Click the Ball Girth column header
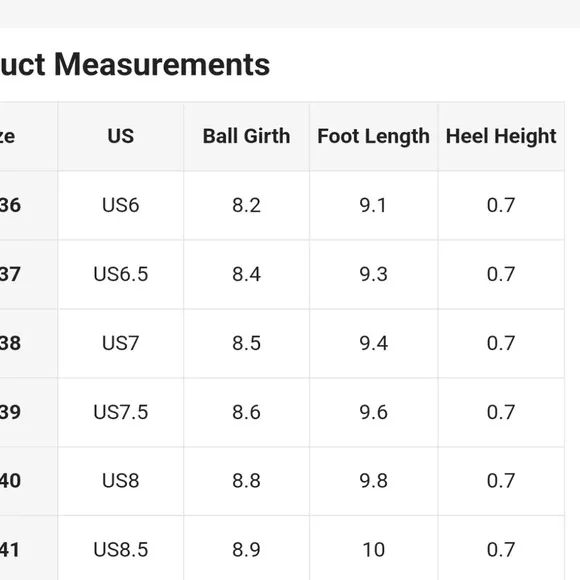 (246, 136)
